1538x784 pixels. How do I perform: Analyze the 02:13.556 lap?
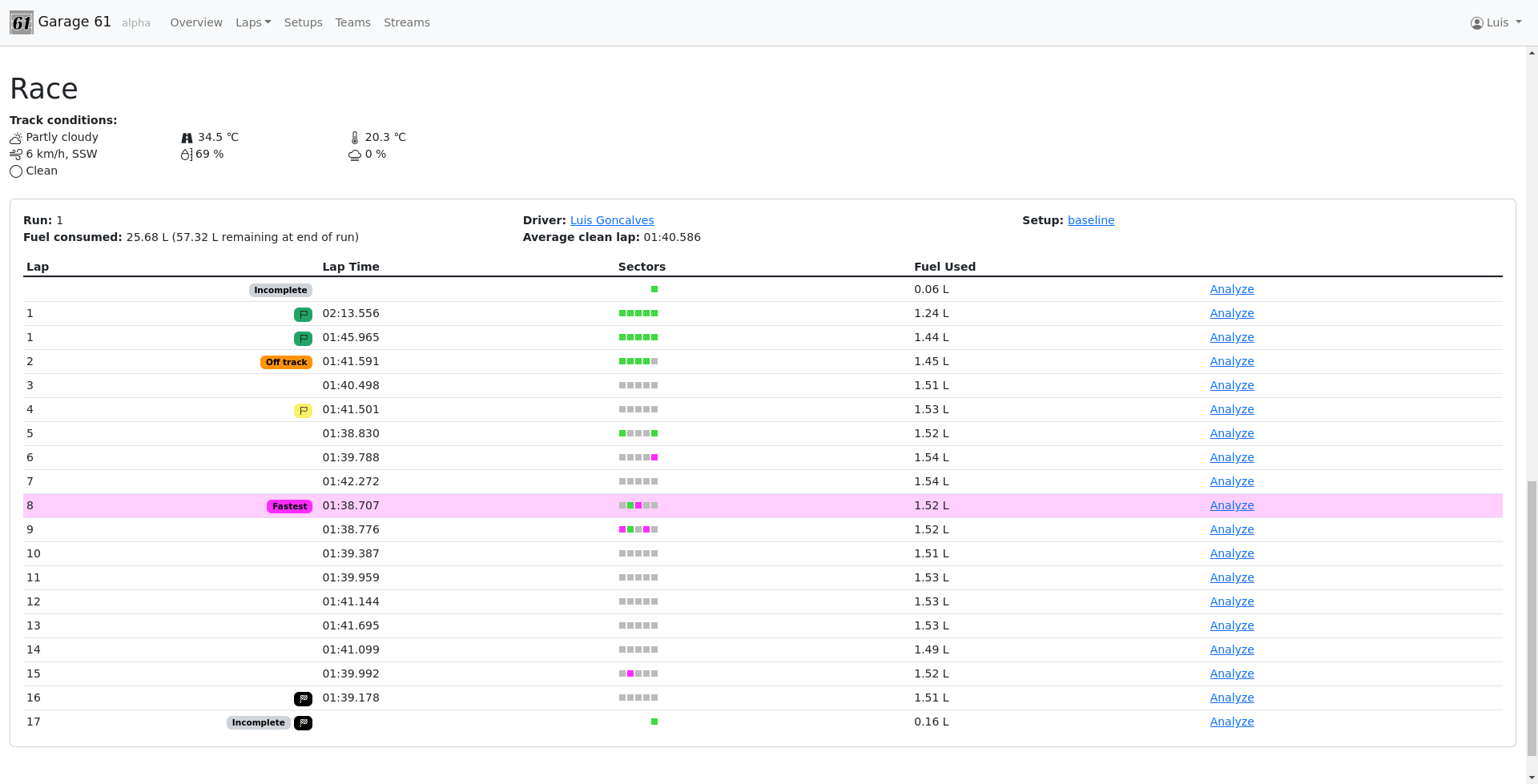1232,313
